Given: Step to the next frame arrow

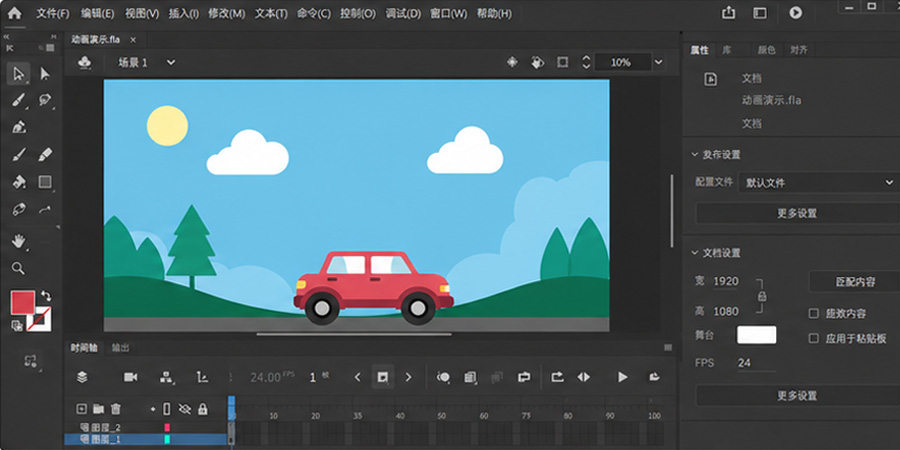Looking at the screenshot, I should pos(408,377).
